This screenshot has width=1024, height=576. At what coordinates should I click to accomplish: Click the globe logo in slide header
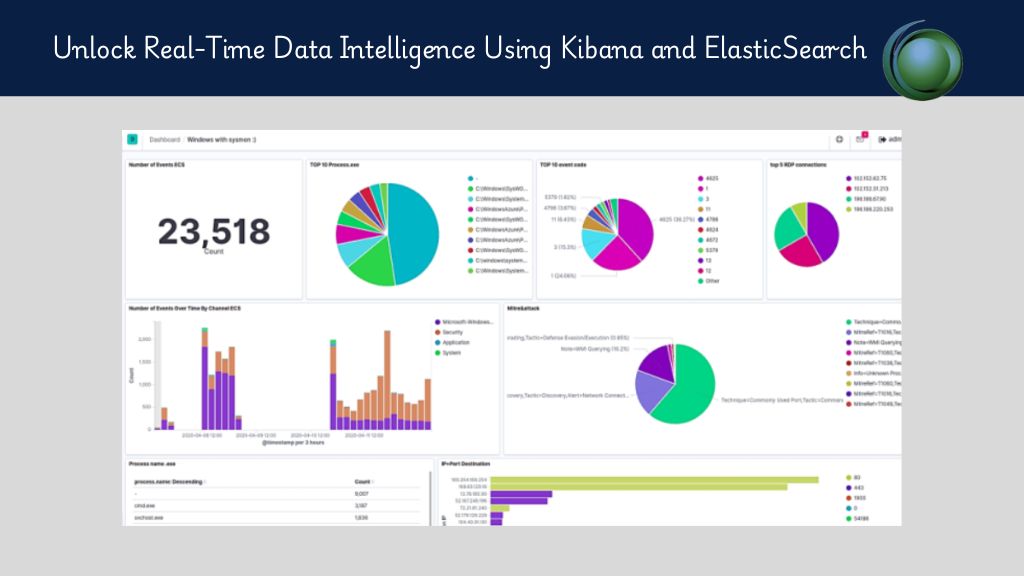(923, 60)
